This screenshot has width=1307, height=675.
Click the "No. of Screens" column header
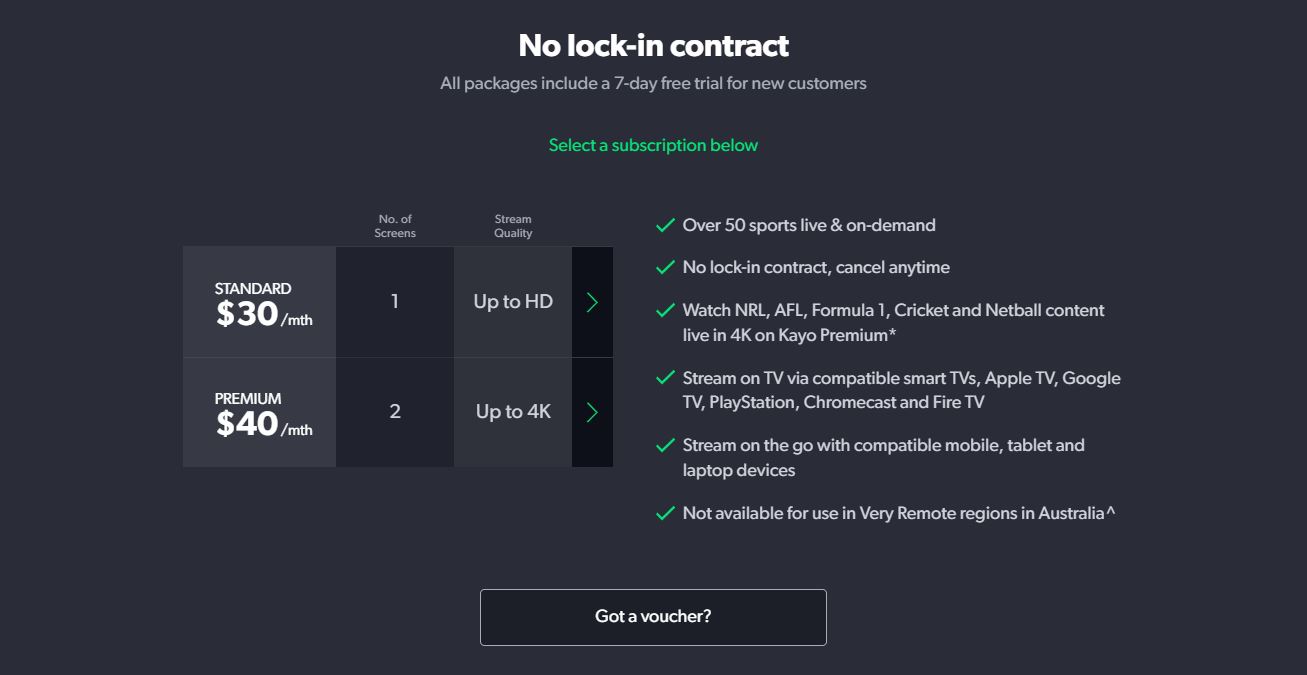[395, 225]
